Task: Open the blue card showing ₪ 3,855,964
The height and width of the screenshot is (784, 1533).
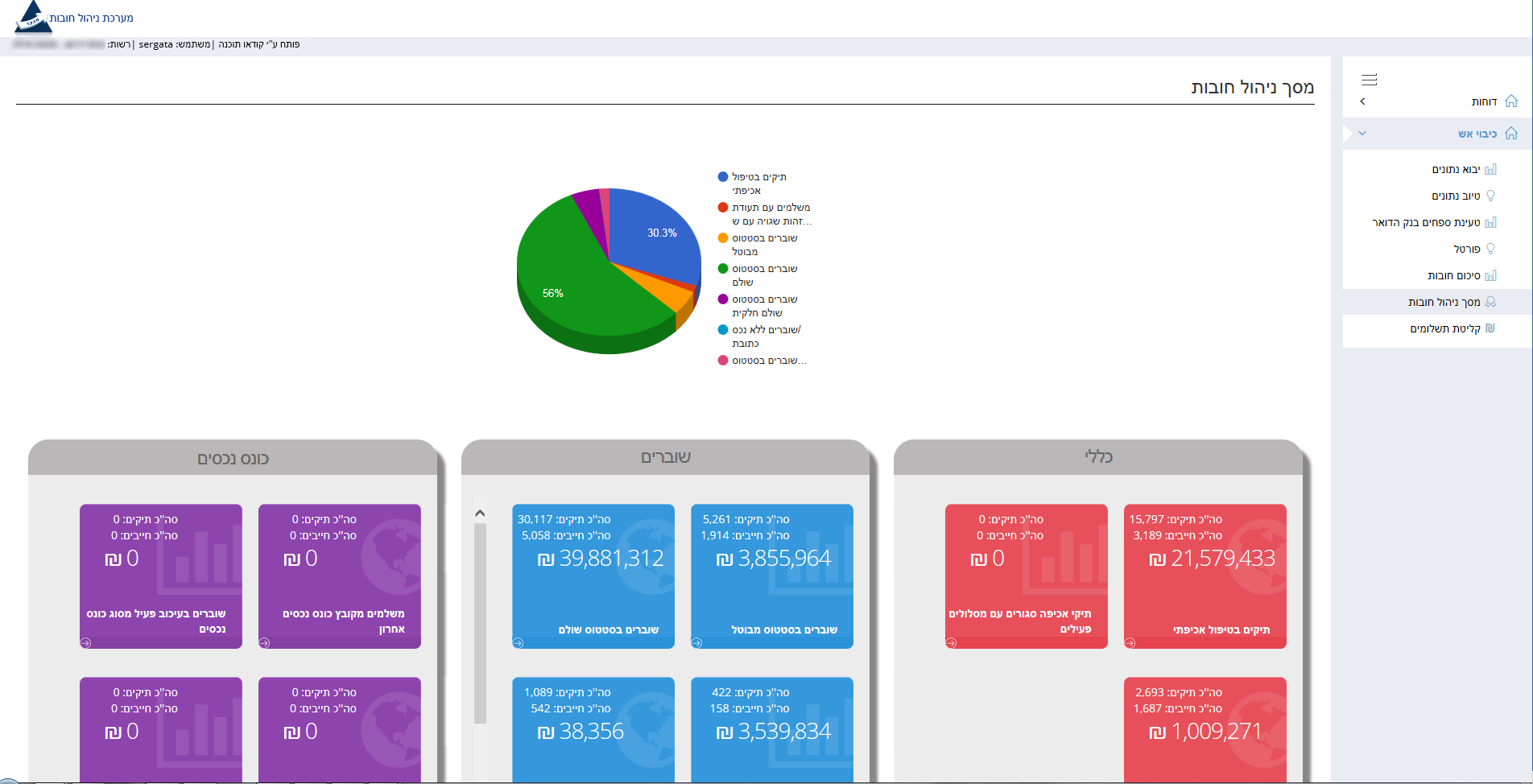Action: coord(772,576)
